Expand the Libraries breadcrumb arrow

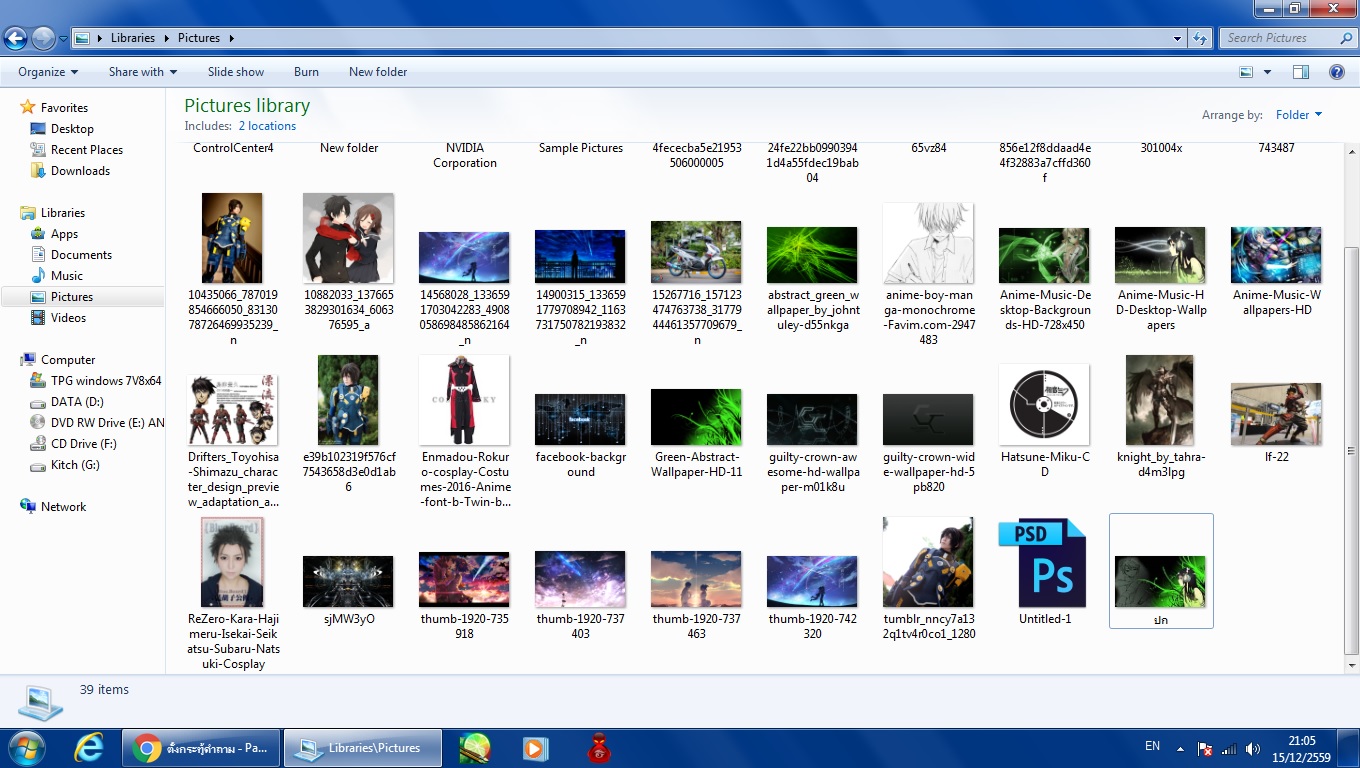[x=166, y=38]
